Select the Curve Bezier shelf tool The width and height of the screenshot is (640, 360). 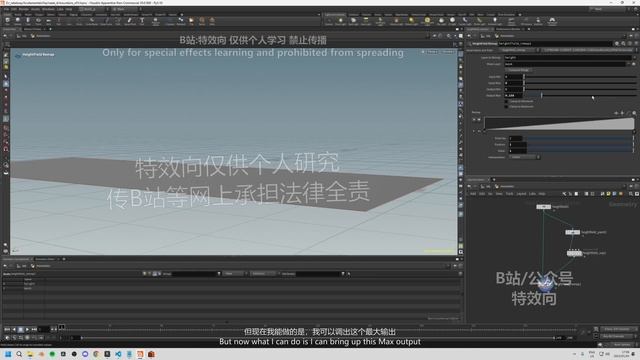pos(91,21)
